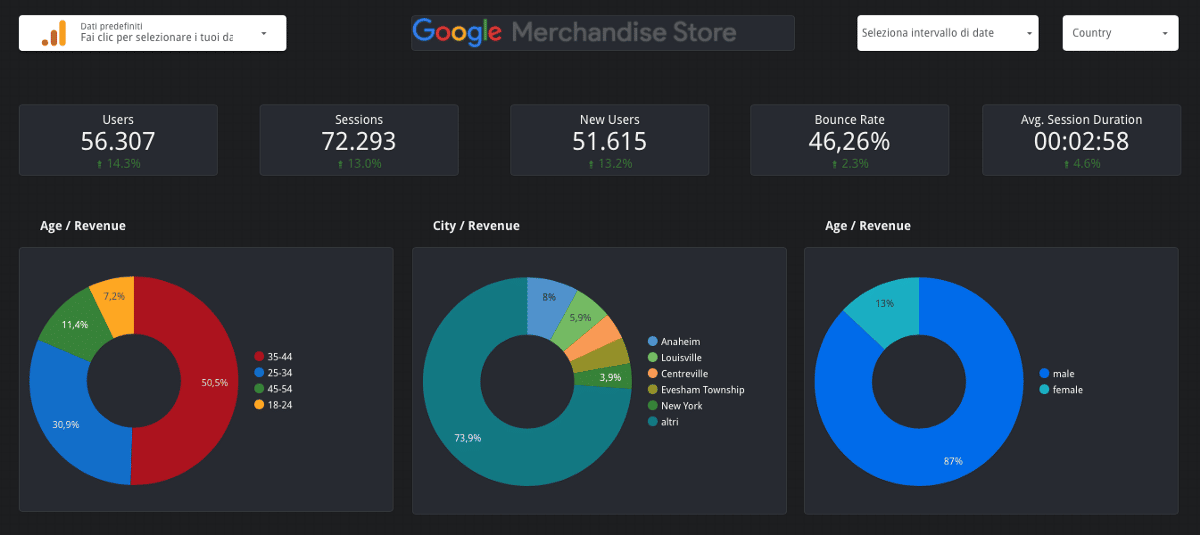The image size is (1200, 535).
Task: Click the Bounce Rate scorecard label
Action: pyautogui.click(x=850, y=120)
